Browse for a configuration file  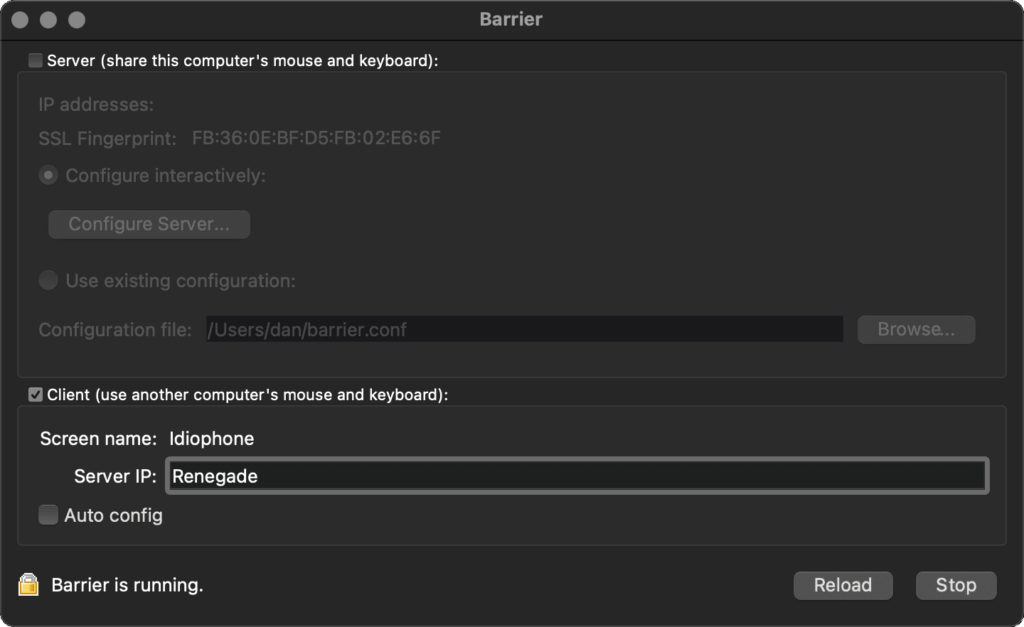(915, 329)
